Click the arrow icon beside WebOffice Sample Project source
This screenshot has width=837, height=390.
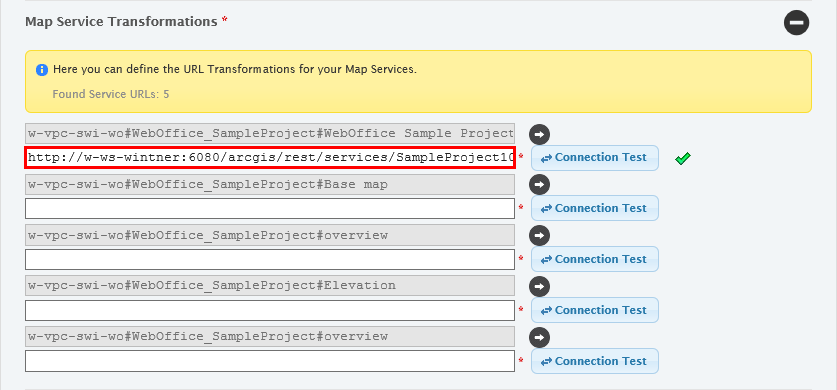click(539, 134)
